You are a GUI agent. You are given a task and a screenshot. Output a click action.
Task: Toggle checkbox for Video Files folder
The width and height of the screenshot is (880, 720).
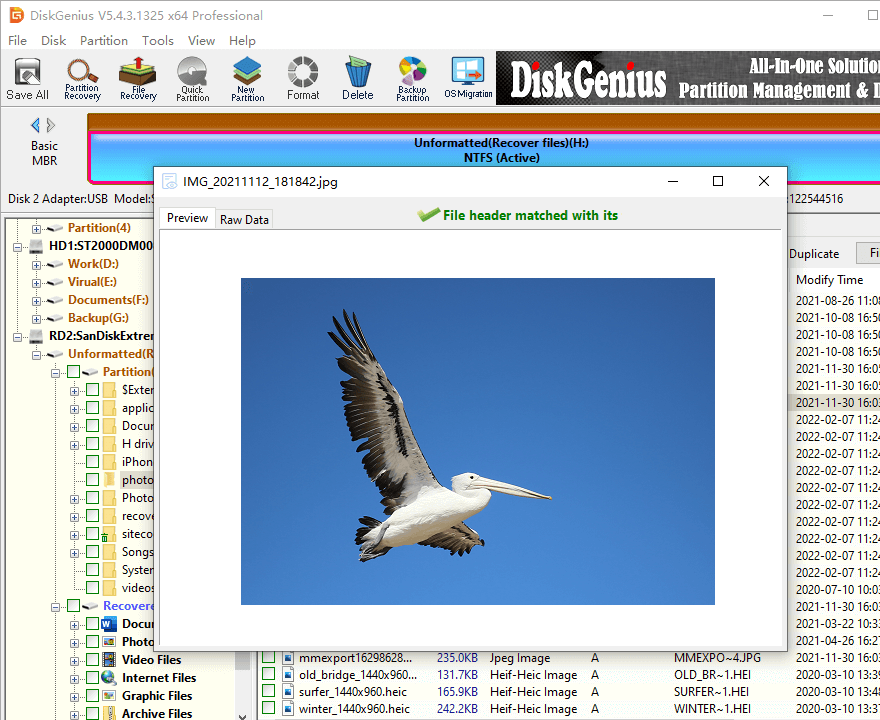[x=92, y=660]
